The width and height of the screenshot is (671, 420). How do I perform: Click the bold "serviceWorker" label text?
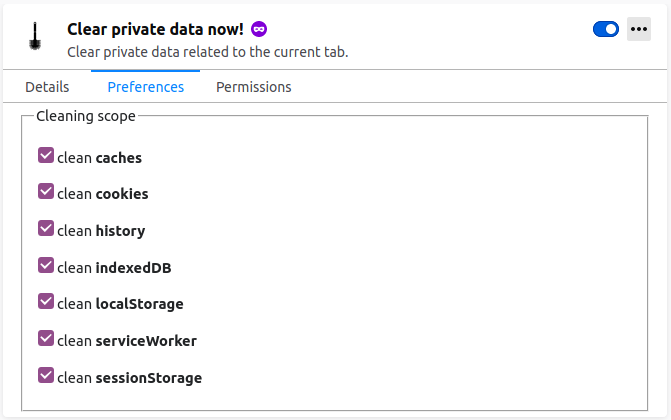(146, 341)
